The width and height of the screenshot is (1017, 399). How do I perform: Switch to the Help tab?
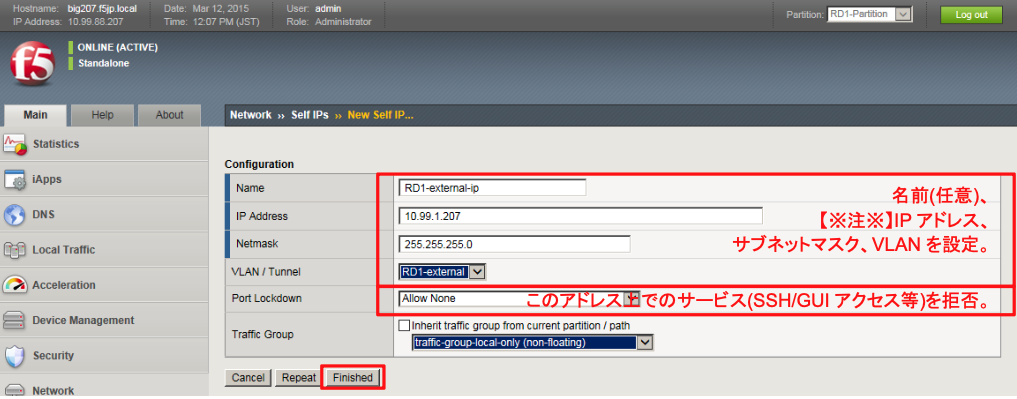102,115
